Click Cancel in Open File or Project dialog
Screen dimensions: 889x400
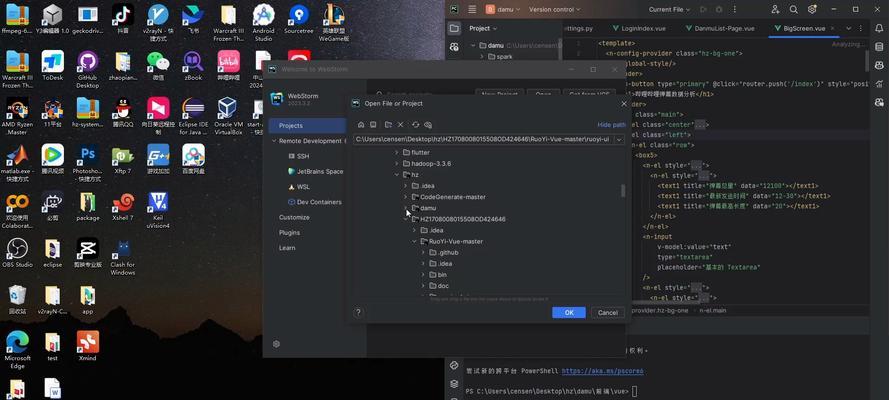(608, 313)
